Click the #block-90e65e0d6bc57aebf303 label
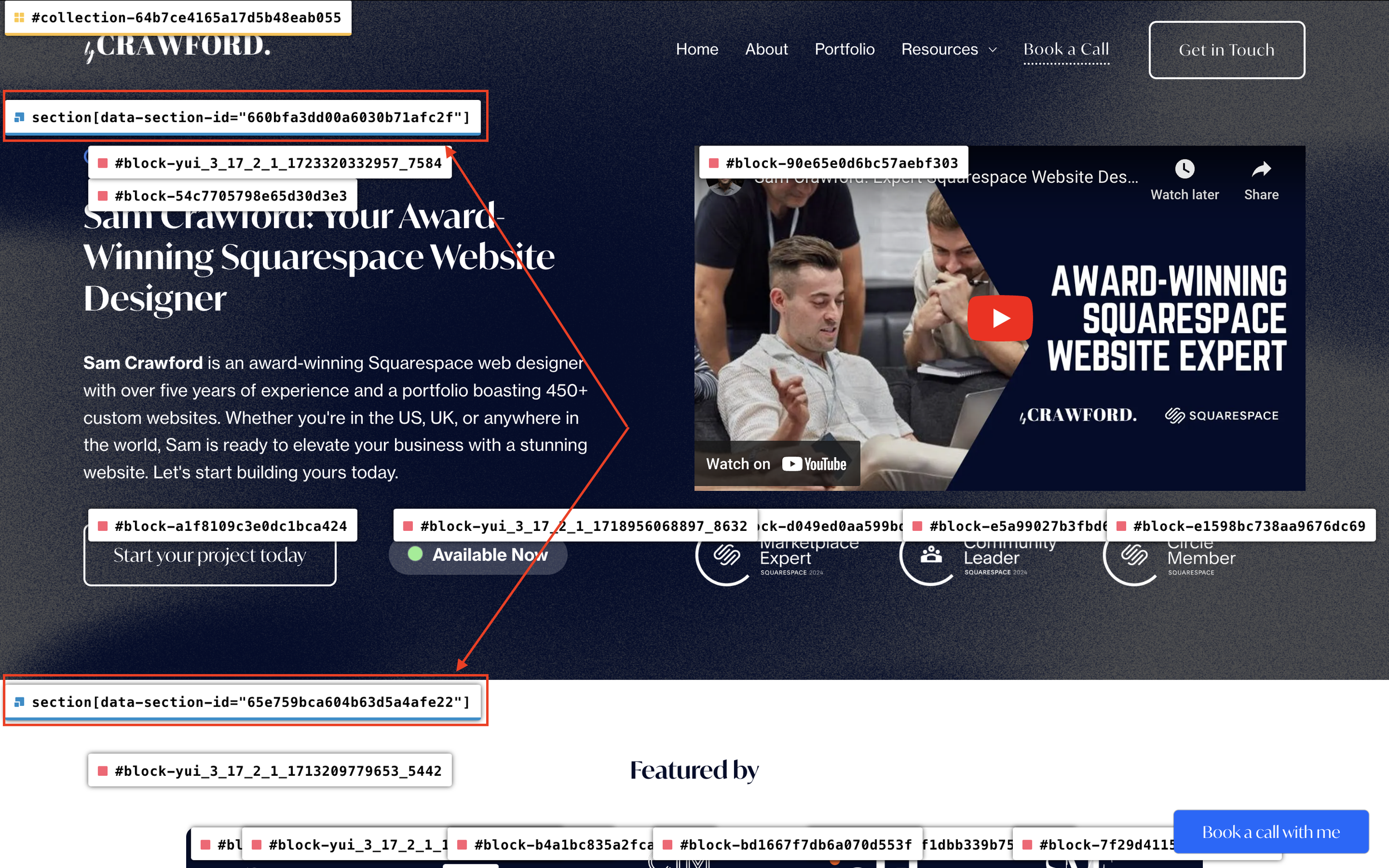 (833, 163)
